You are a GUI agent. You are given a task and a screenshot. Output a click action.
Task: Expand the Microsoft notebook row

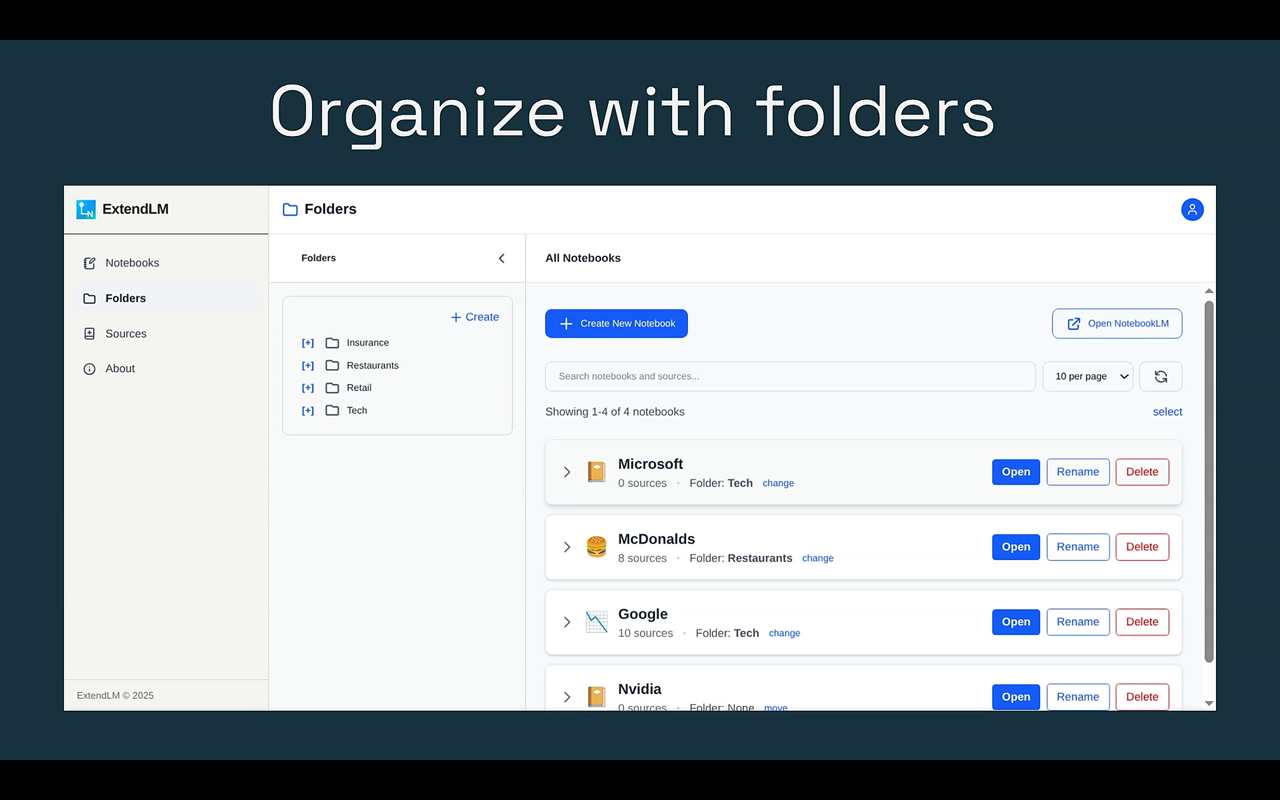(567, 472)
